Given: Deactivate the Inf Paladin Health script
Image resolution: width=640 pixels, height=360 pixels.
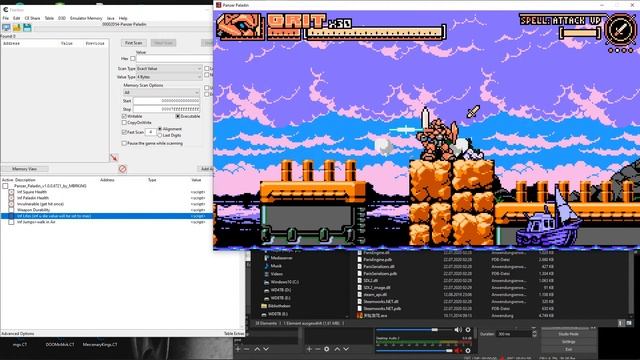Looking at the screenshot, I should (11, 198).
